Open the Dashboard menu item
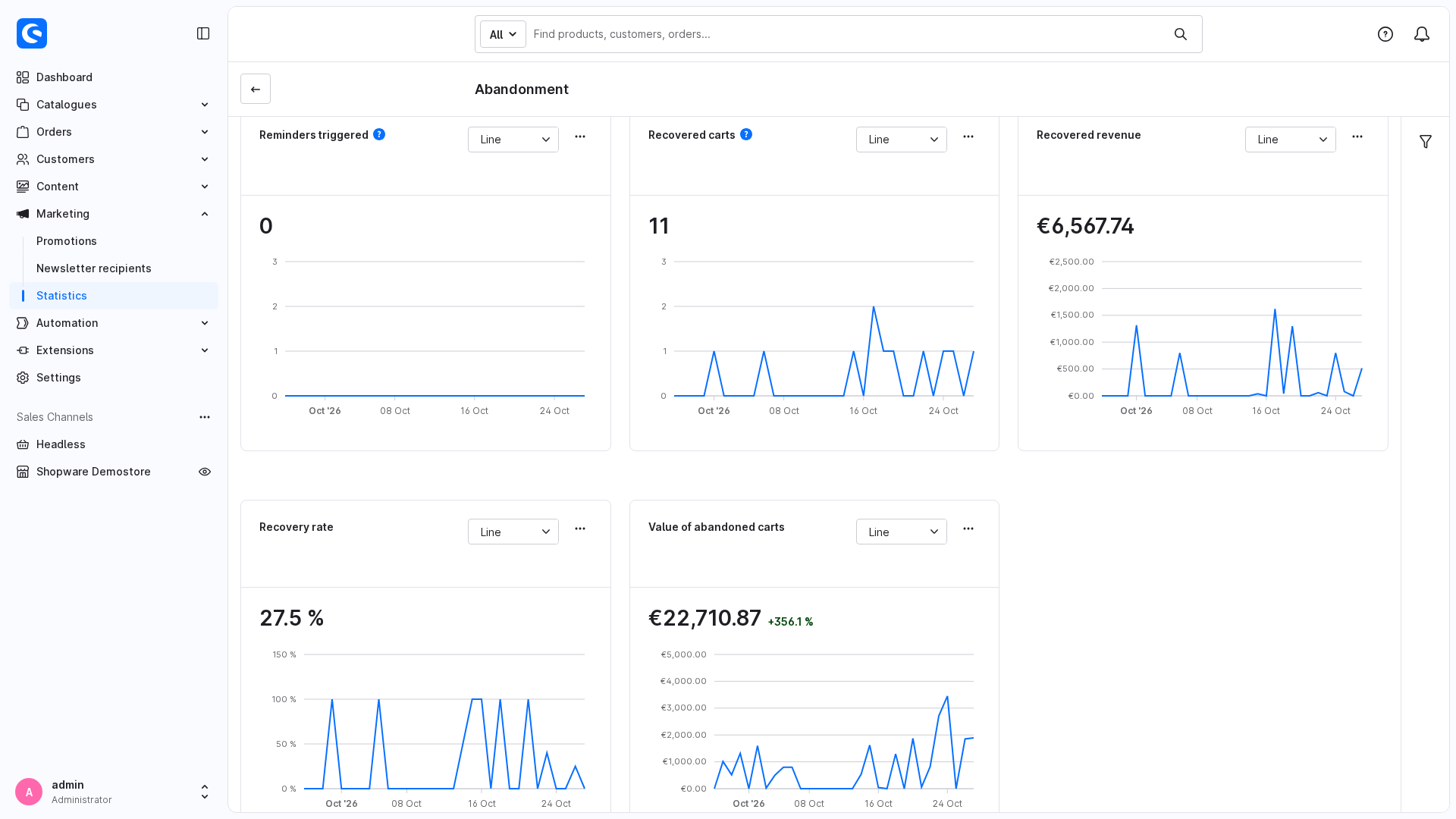The height and width of the screenshot is (819, 1456). pos(114,77)
